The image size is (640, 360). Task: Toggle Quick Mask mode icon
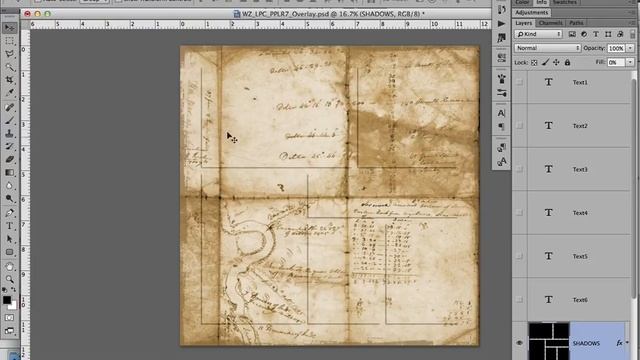[9, 318]
